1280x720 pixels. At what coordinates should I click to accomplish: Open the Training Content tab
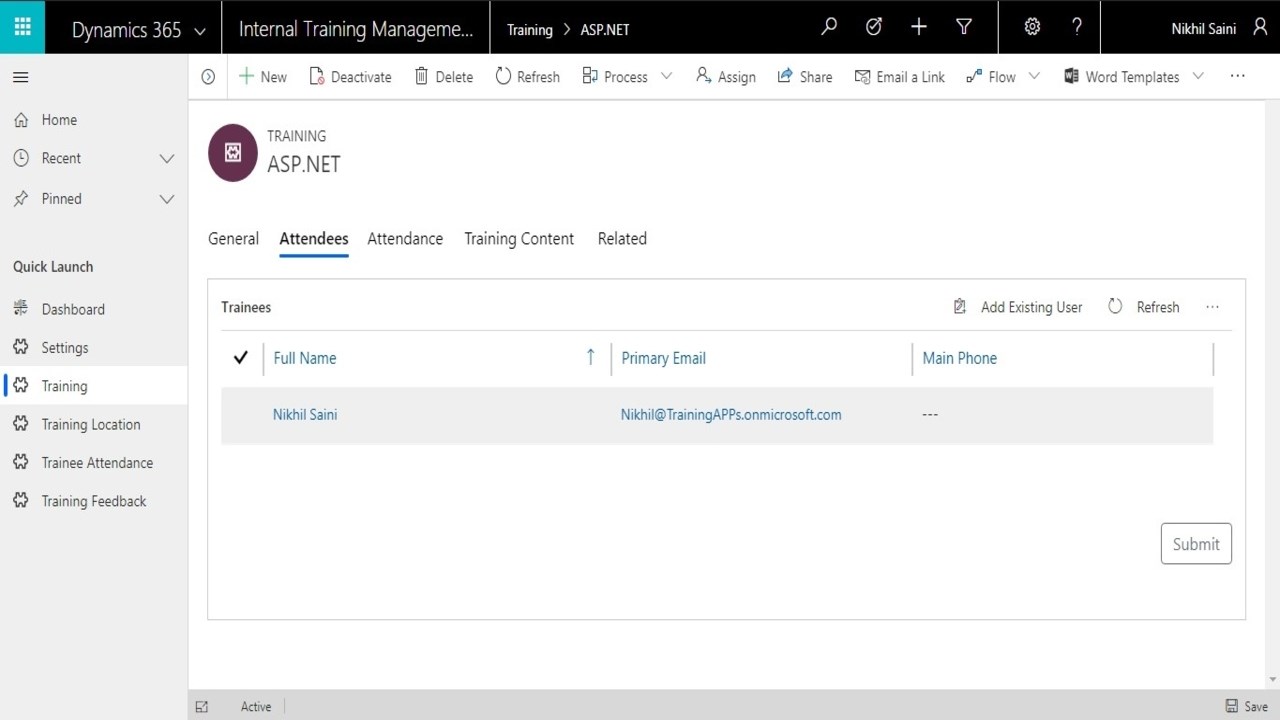[519, 239]
